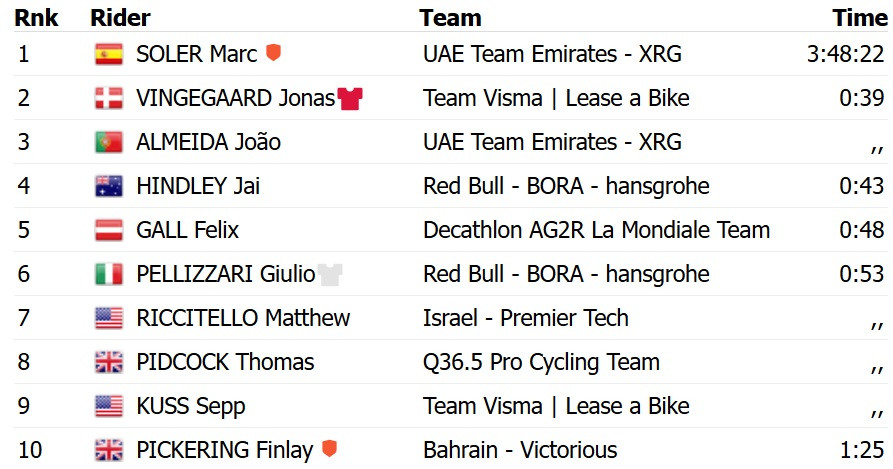Viewport: 893px width, 469px height.
Task: Click the red leader jersey icon
Action: pyautogui.click(x=350, y=99)
